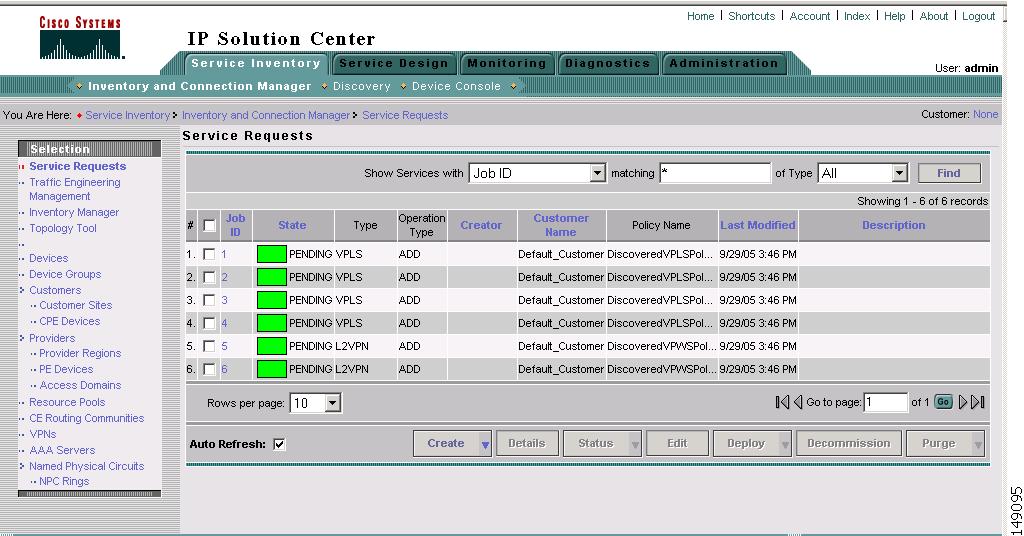Image resolution: width=1024 pixels, height=536 pixels.
Task: Go to first page arrow icon
Action: [782, 402]
